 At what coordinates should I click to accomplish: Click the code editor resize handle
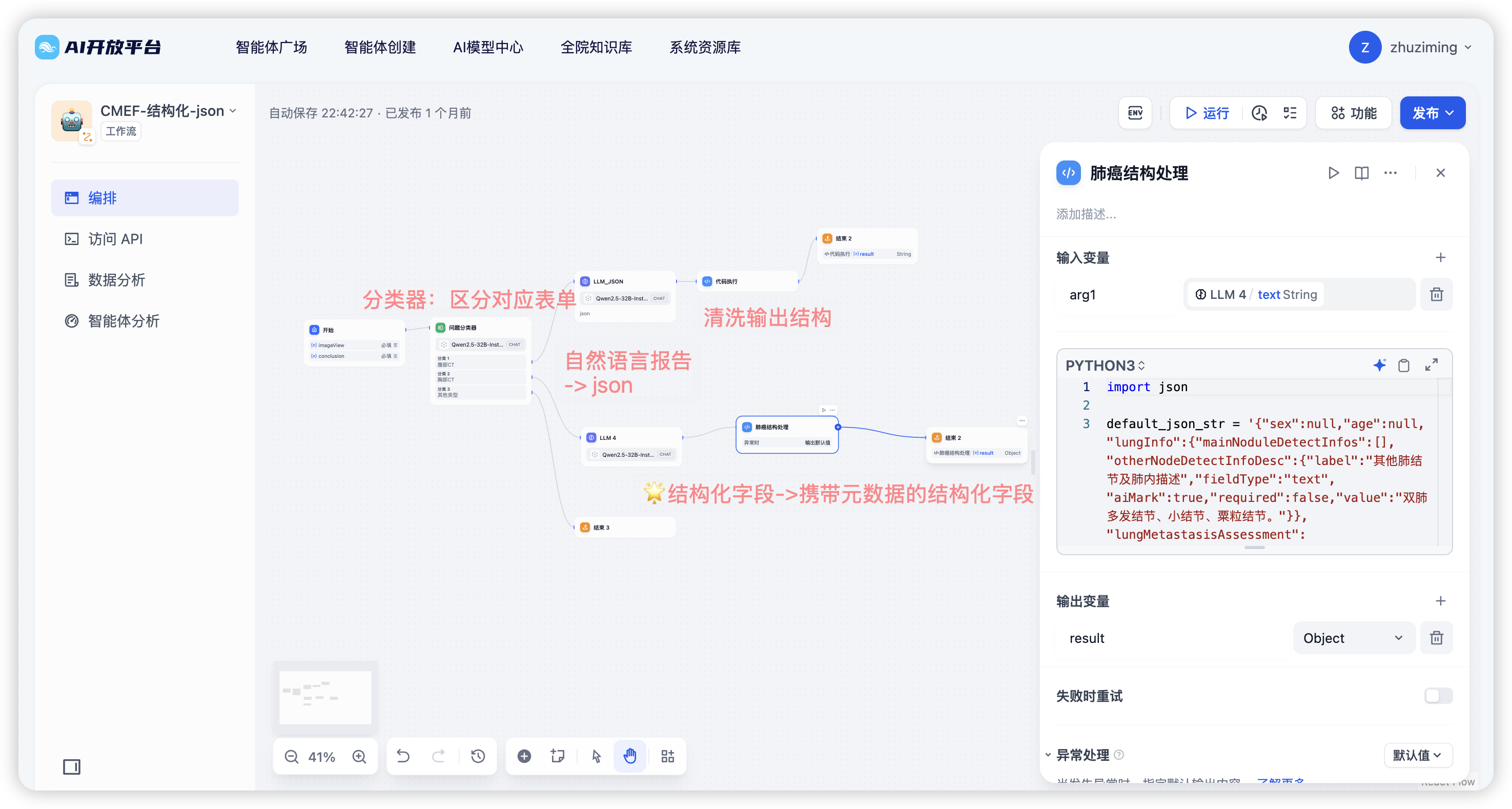coord(1254,547)
